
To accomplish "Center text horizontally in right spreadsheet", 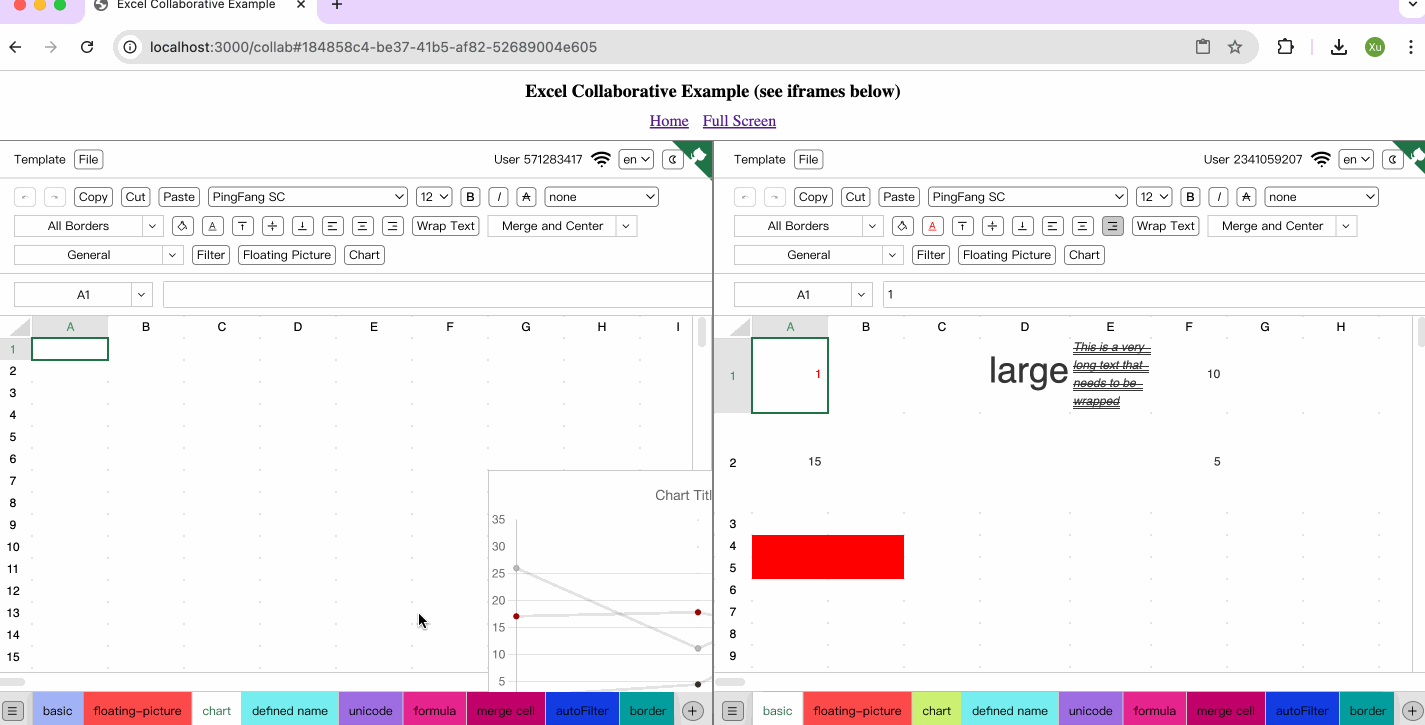I will tap(1083, 226).
